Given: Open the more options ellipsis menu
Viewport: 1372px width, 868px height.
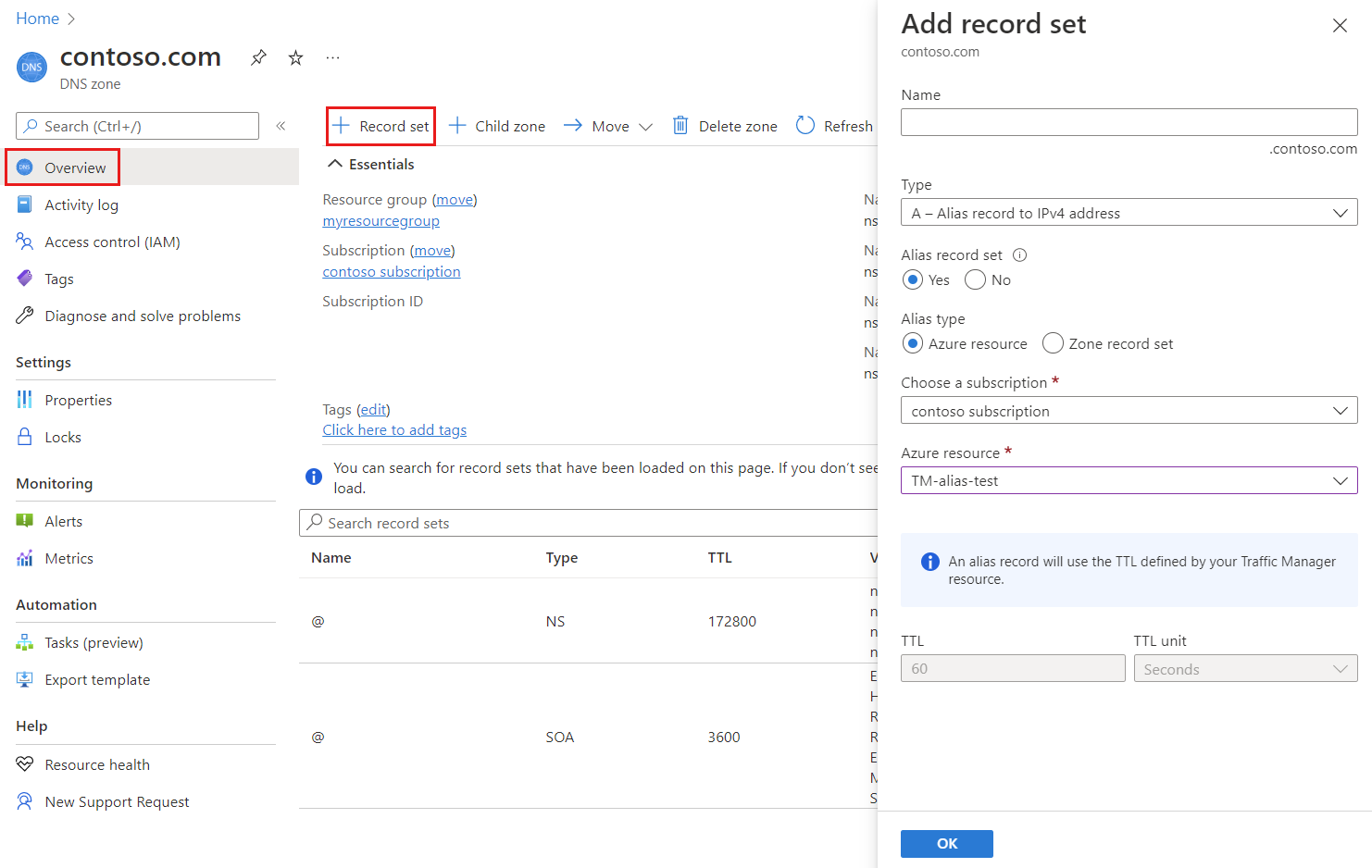Looking at the screenshot, I should click(332, 57).
